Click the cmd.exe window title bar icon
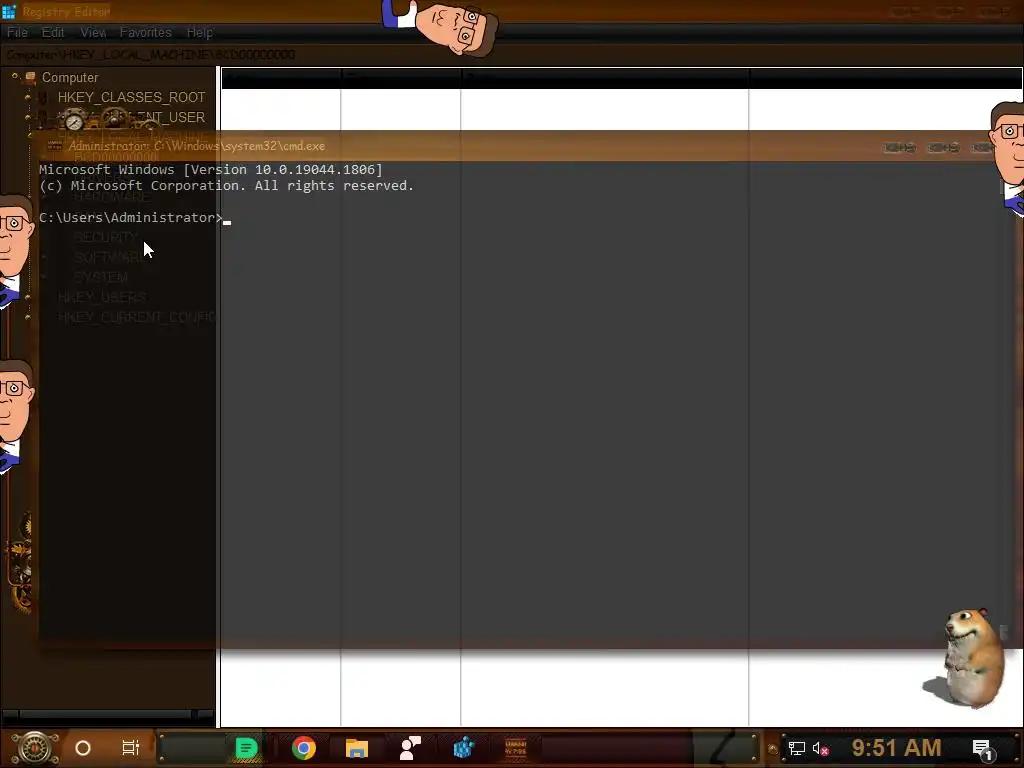 (x=55, y=146)
